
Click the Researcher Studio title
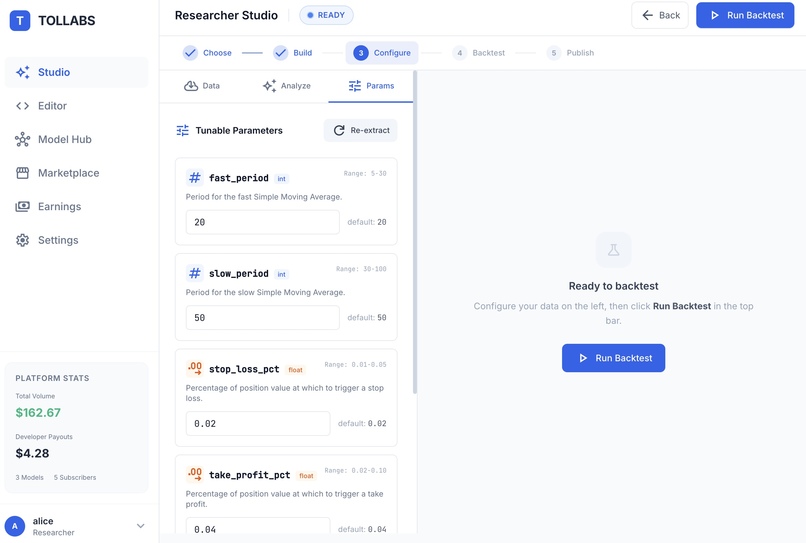226,15
